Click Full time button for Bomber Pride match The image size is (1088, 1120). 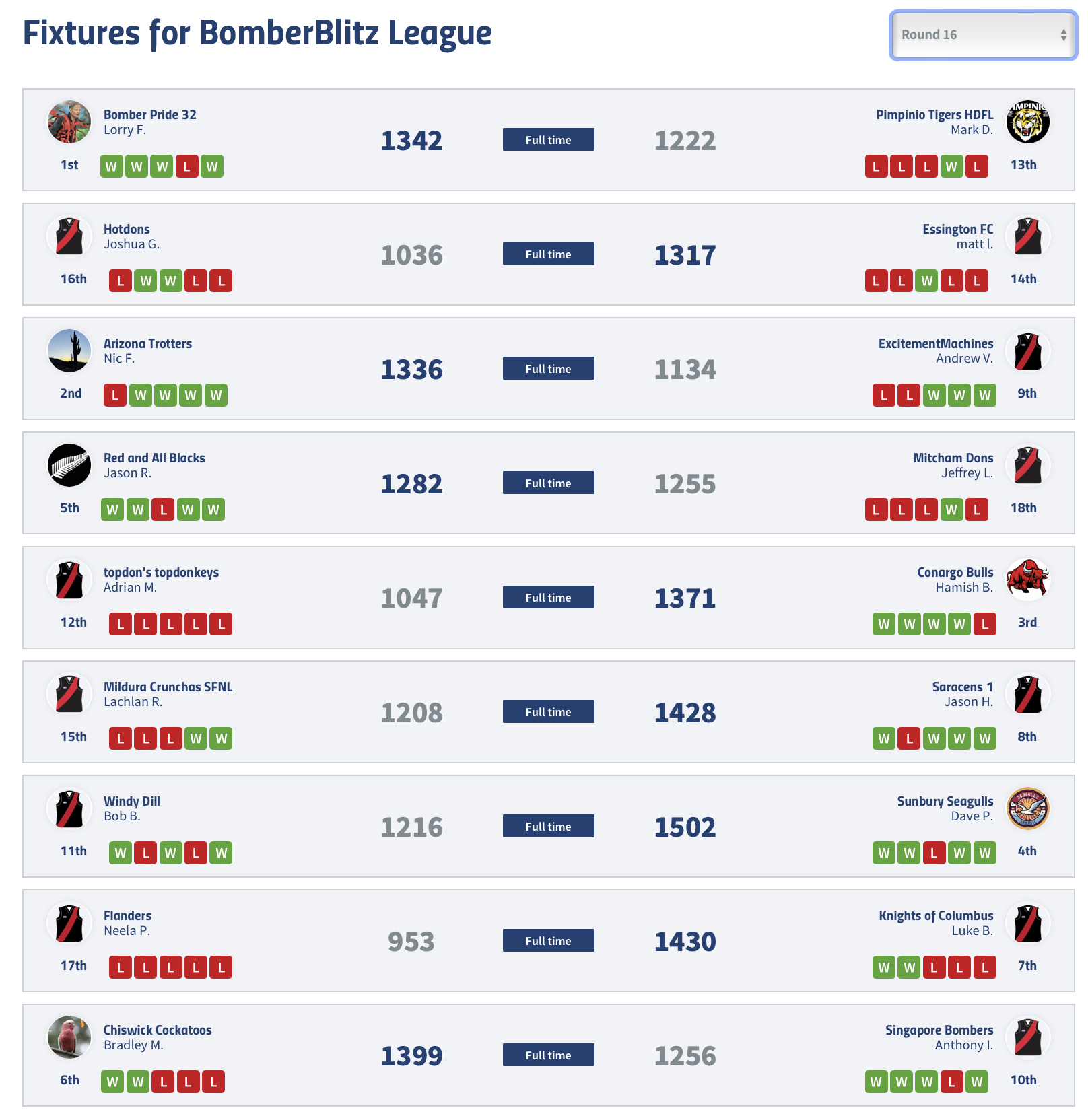click(x=548, y=139)
